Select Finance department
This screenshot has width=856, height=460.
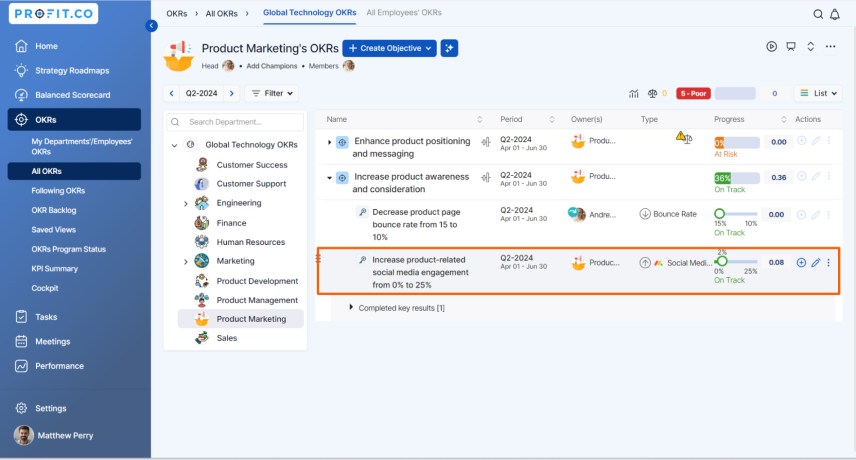coord(231,223)
